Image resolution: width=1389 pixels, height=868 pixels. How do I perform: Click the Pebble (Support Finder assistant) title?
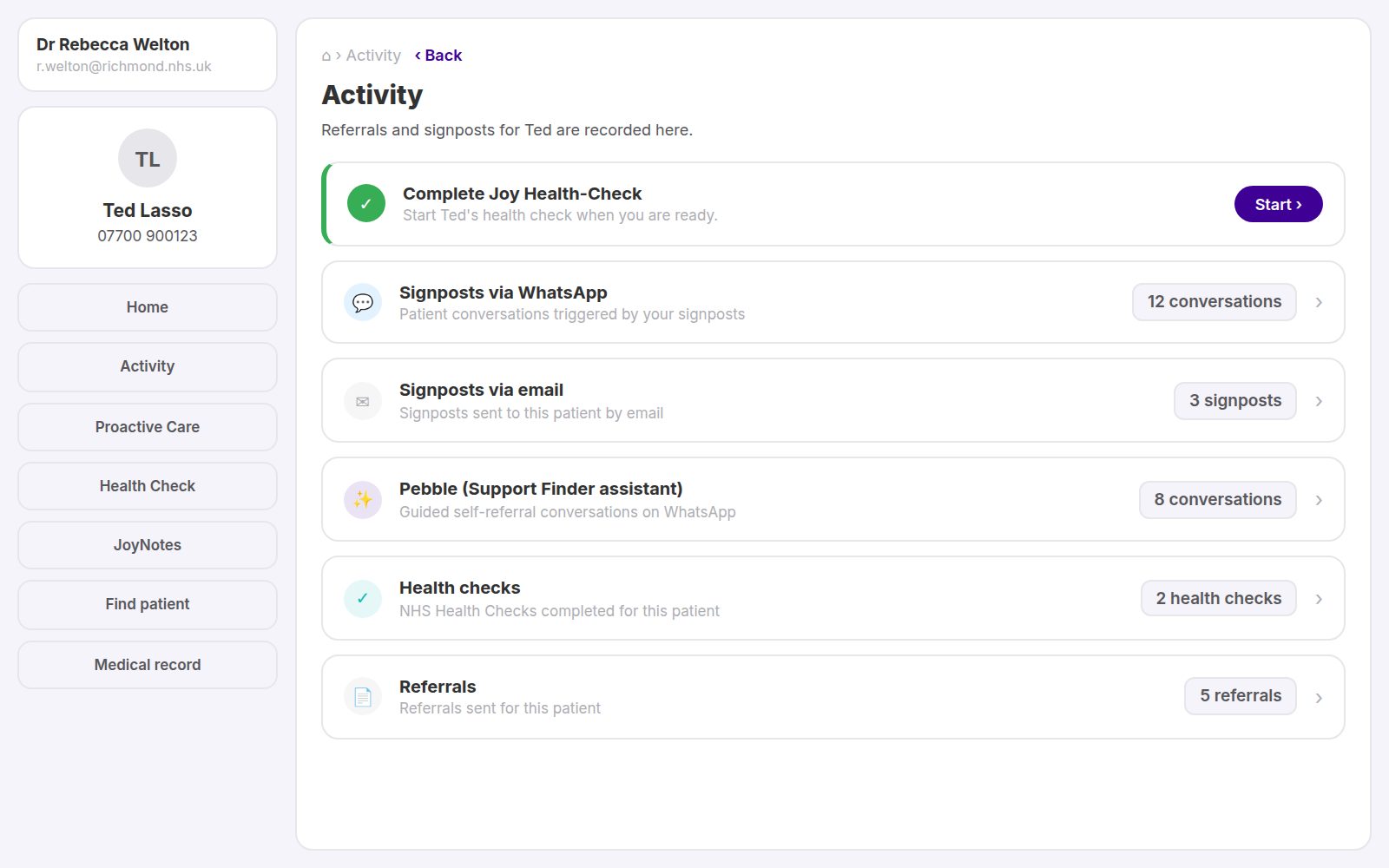[541, 489]
